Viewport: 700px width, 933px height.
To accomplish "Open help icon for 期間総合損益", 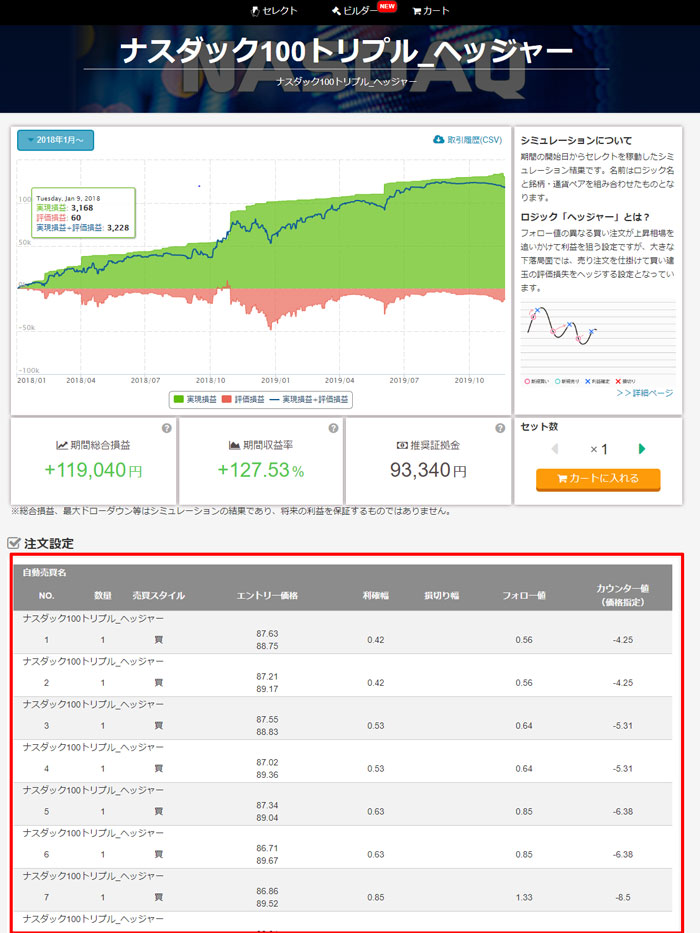I will (x=167, y=428).
